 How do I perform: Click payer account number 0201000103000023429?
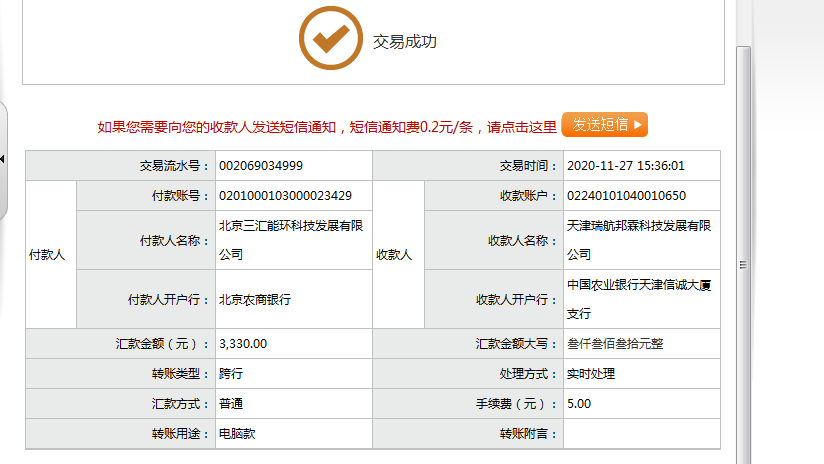pyautogui.click(x=285, y=195)
